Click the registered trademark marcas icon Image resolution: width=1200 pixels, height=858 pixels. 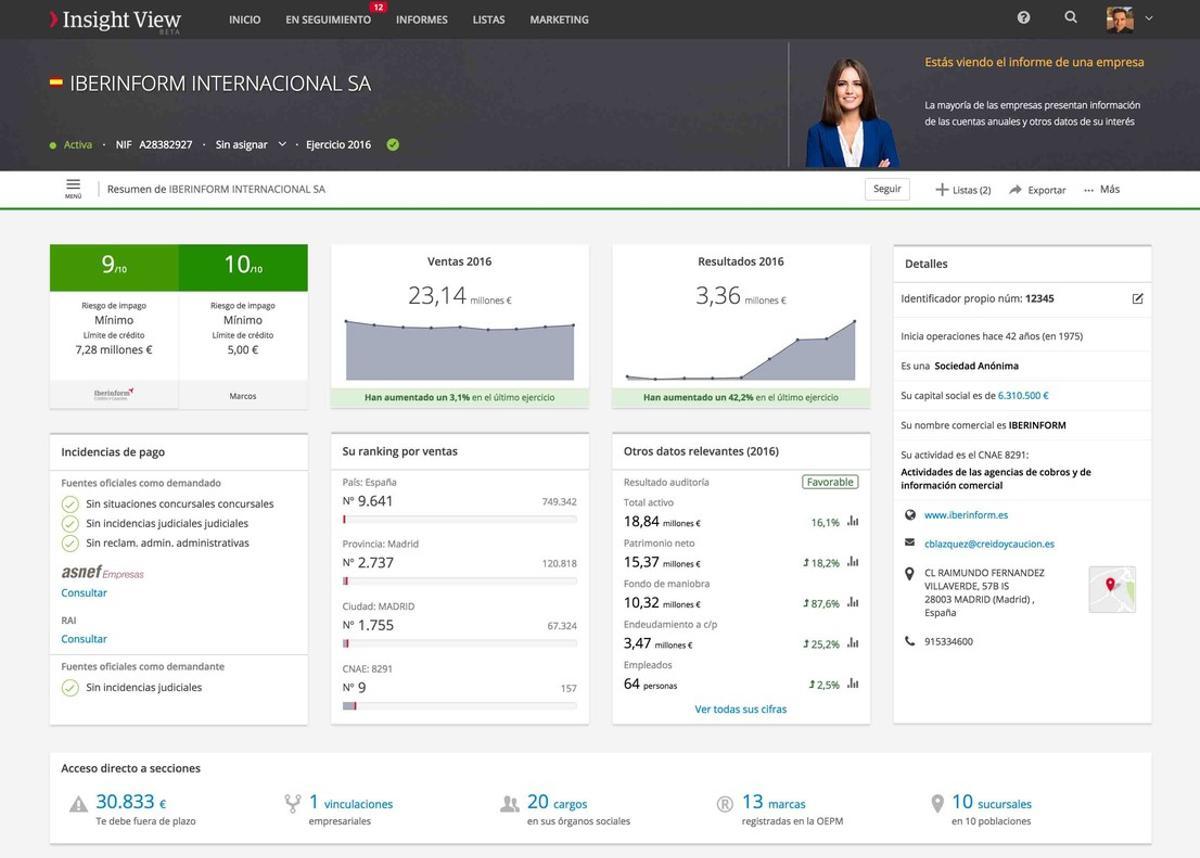tap(725, 804)
